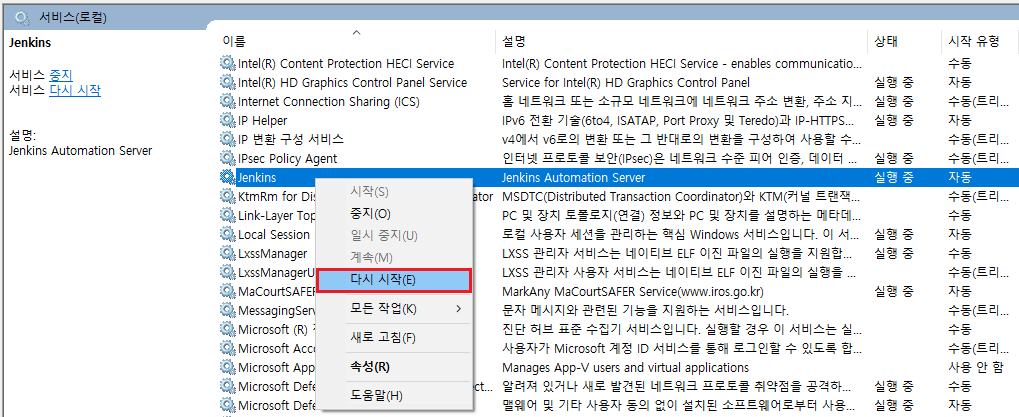Image resolution: width=1019 pixels, height=417 pixels.
Task: Click 'Manages App-V users and virtual applications' description
Action: click(x=625, y=367)
